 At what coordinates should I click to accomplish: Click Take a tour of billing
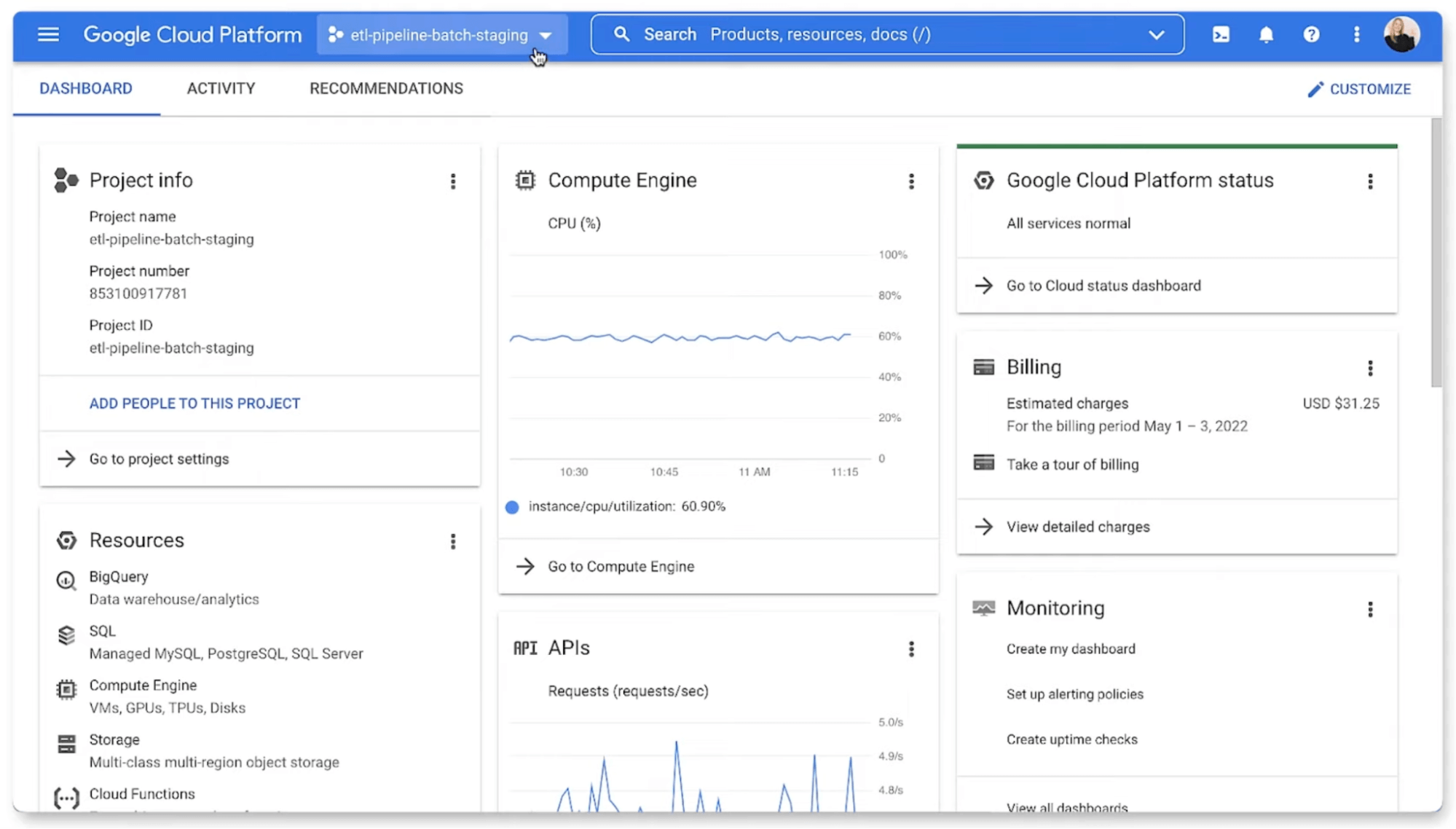tap(1072, 464)
